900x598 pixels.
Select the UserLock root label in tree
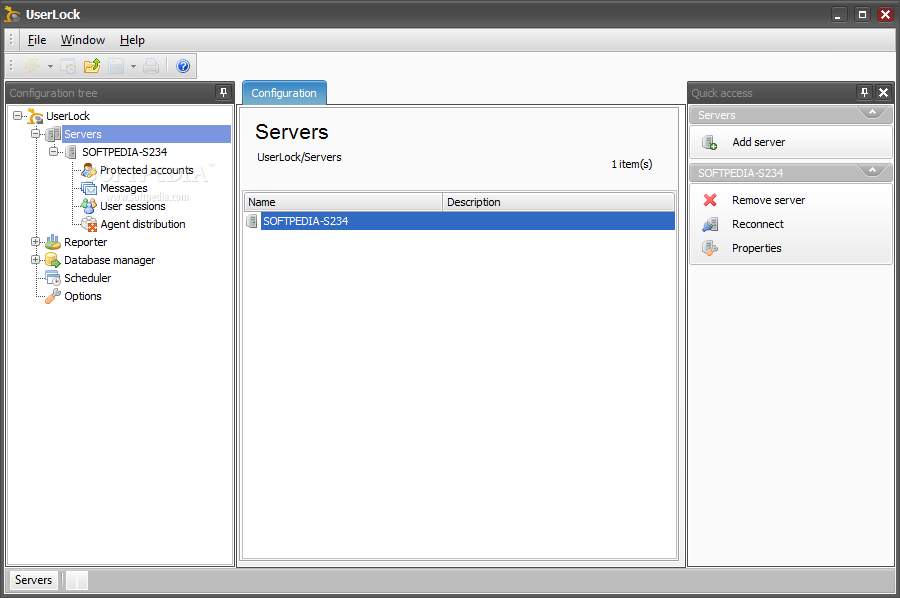[68, 116]
